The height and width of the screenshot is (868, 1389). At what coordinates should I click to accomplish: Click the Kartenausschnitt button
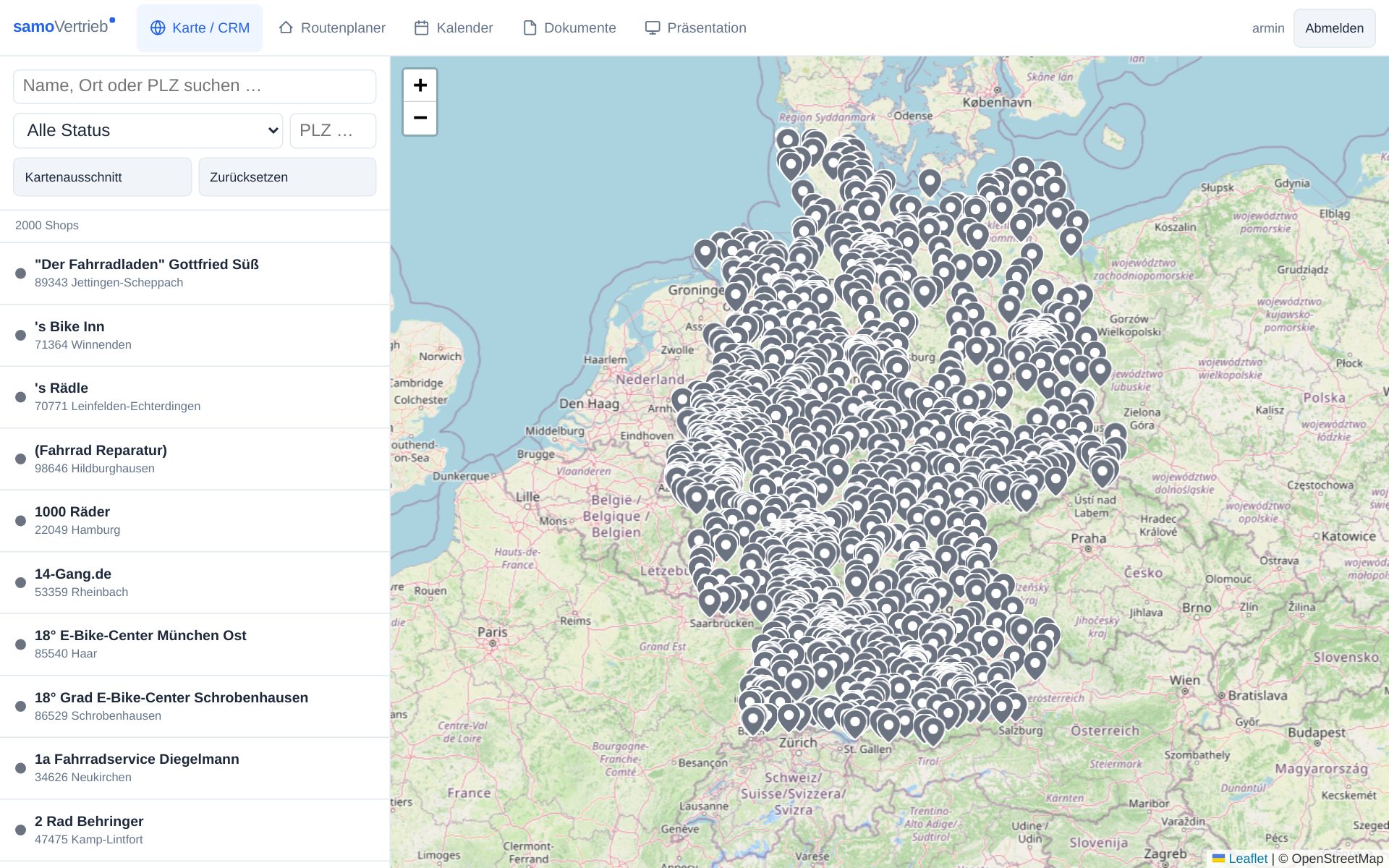103,177
